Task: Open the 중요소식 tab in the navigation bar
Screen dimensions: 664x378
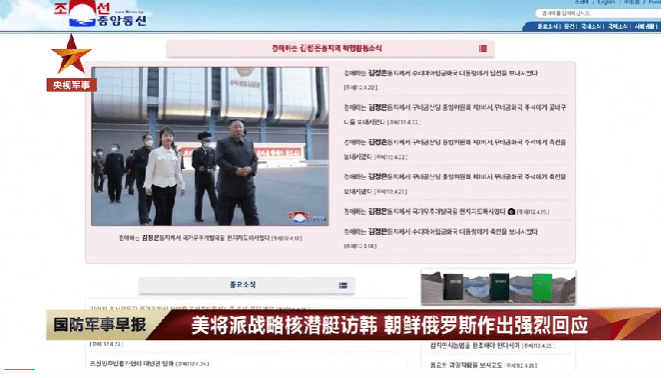Action: 548,26
